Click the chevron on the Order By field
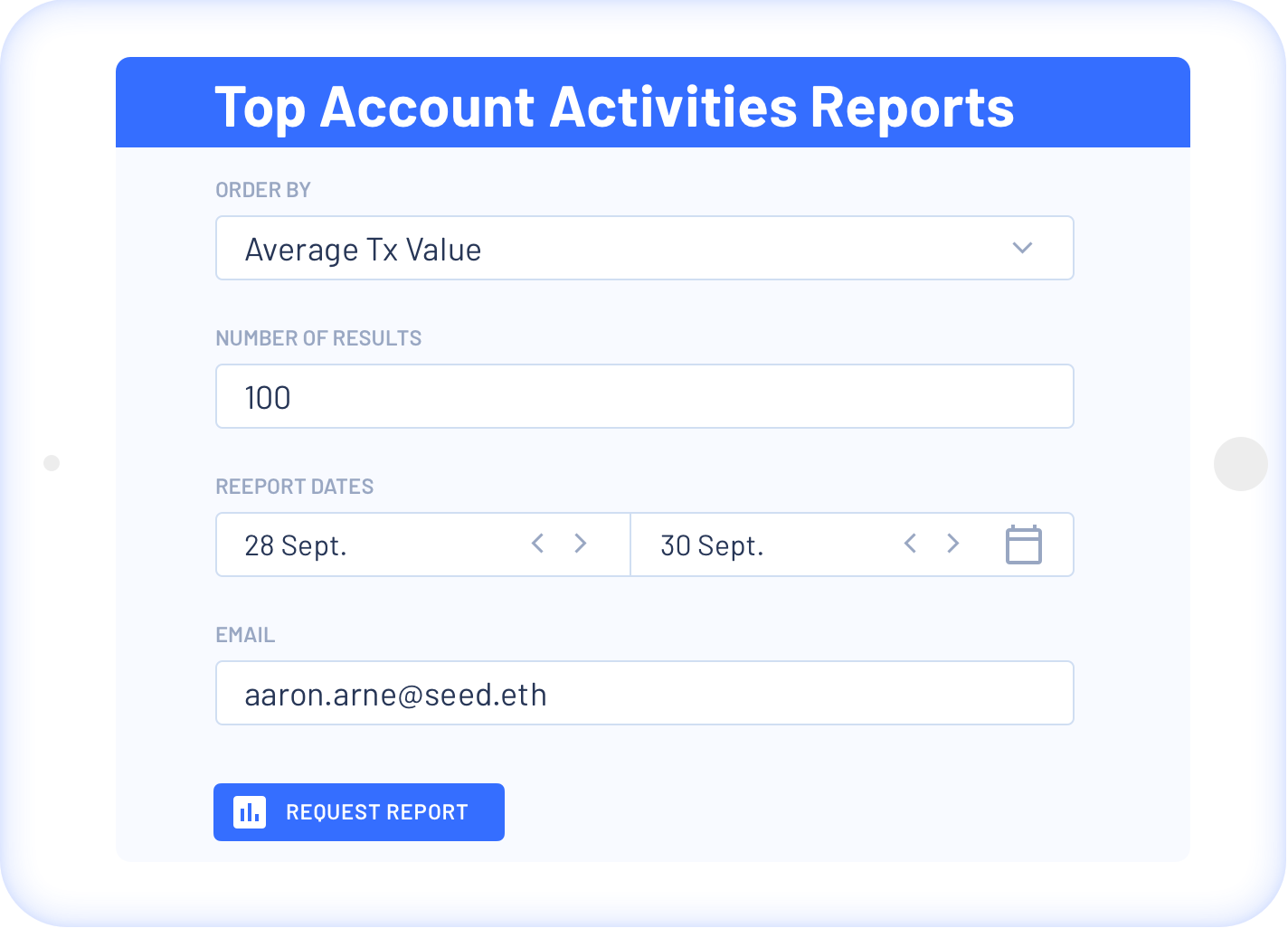The image size is (1288, 928). coord(1021,248)
